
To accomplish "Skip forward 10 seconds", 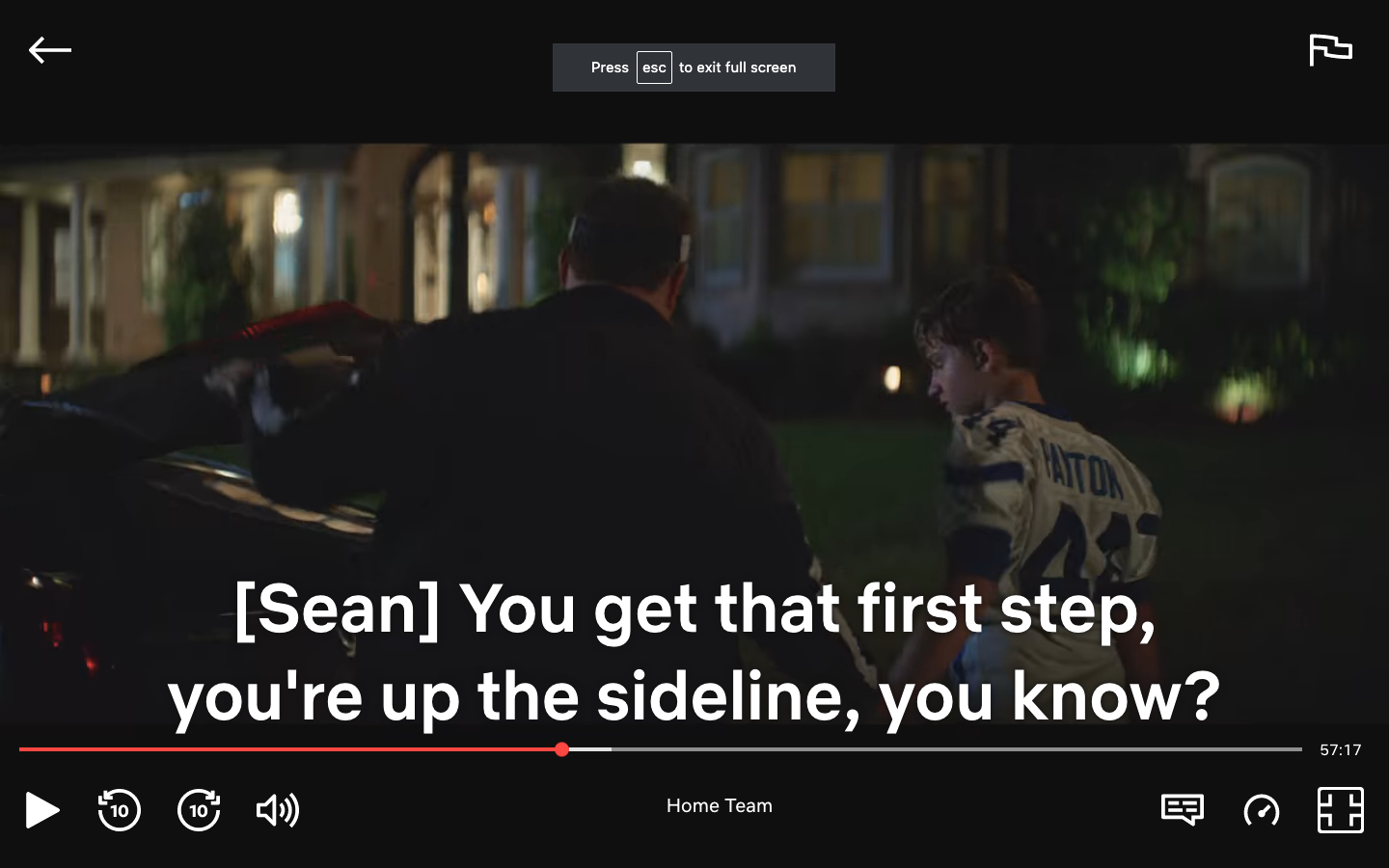I will (x=199, y=810).
